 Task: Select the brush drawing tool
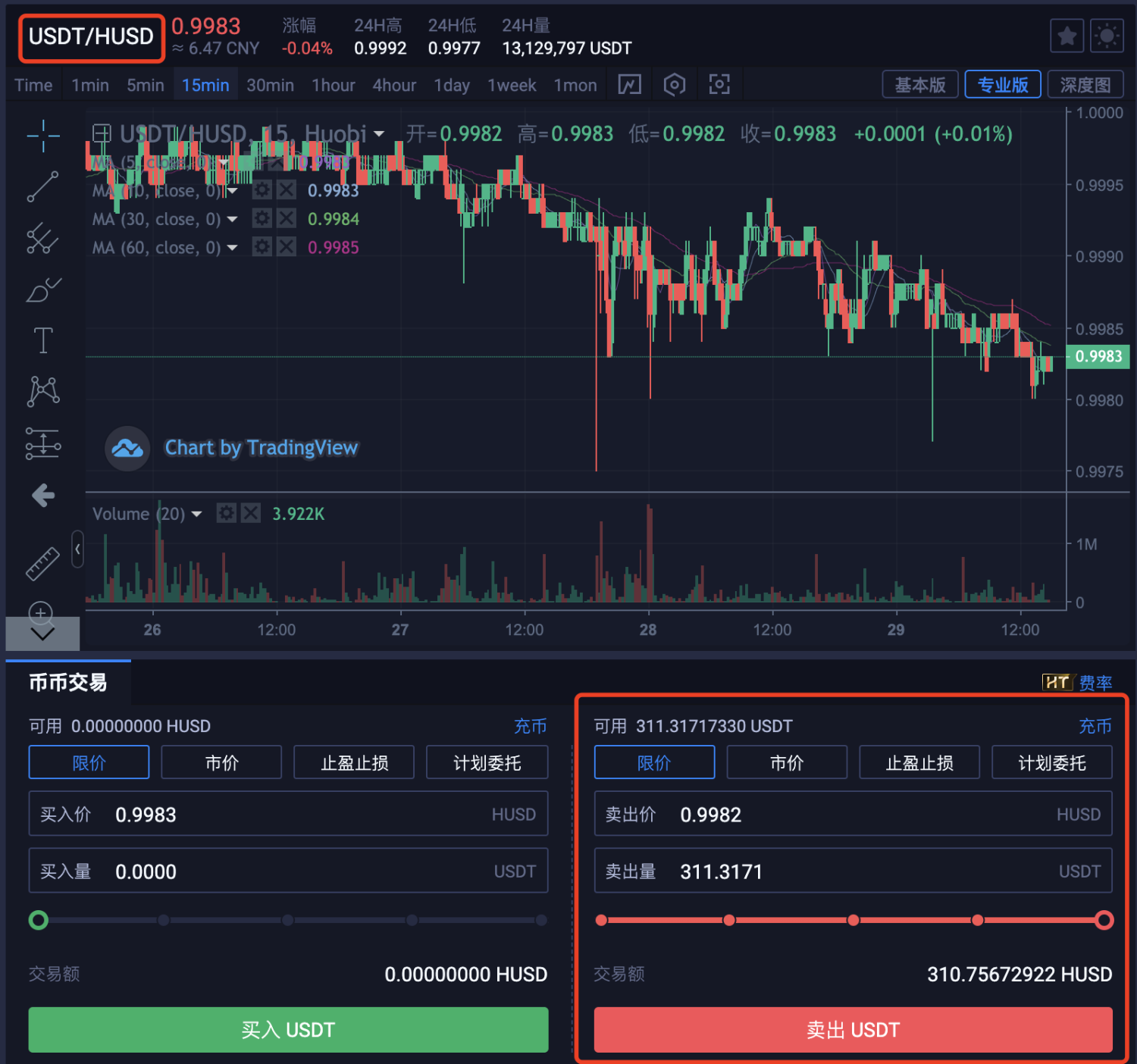(x=42, y=290)
